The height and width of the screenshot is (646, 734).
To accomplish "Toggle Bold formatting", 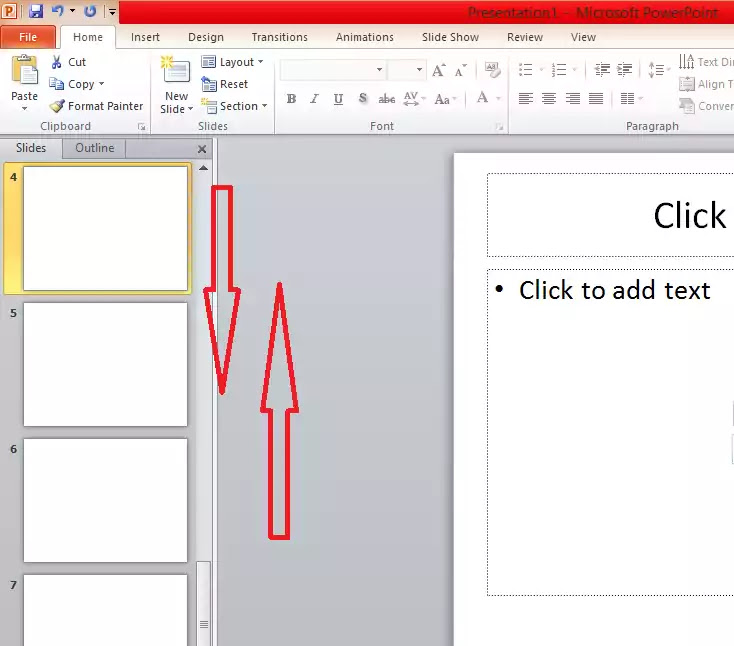I will click(x=291, y=98).
